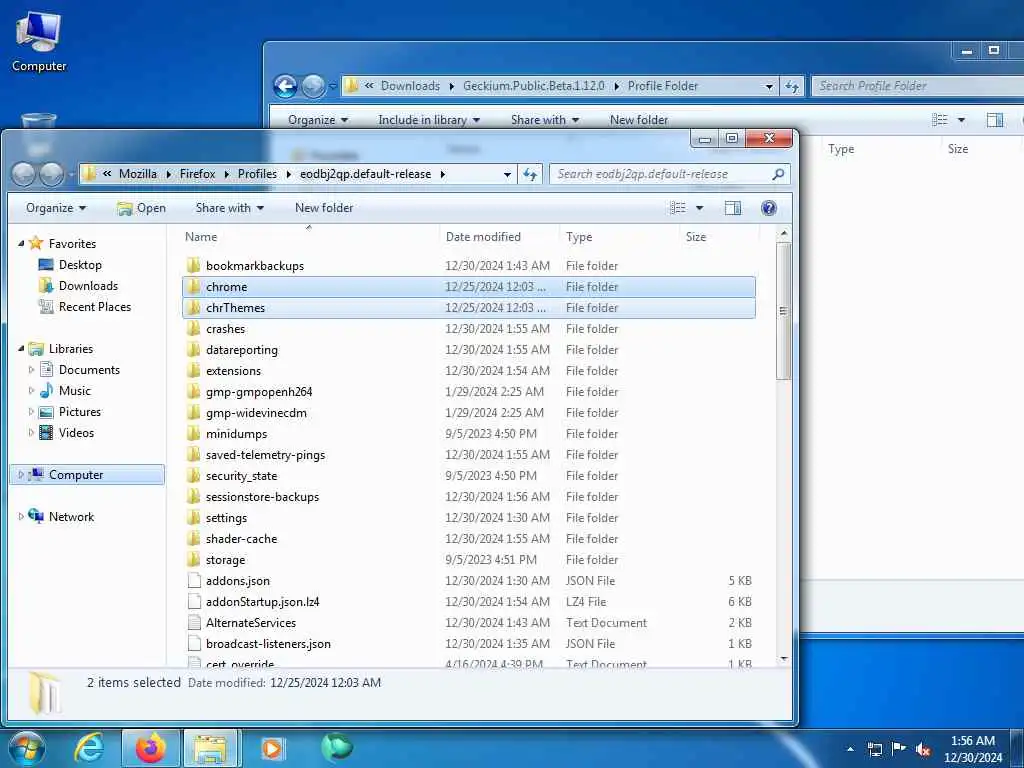Open the Help question mark icon

click(x=769, y=208)
